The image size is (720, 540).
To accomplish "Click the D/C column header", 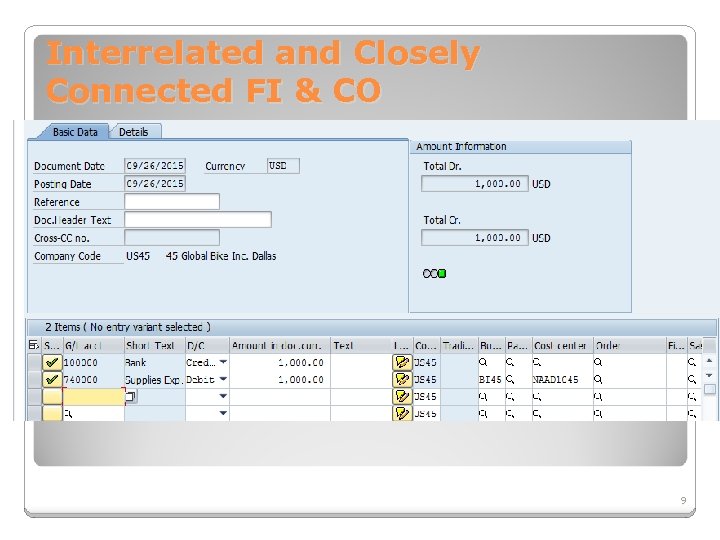I will (207, 345).
